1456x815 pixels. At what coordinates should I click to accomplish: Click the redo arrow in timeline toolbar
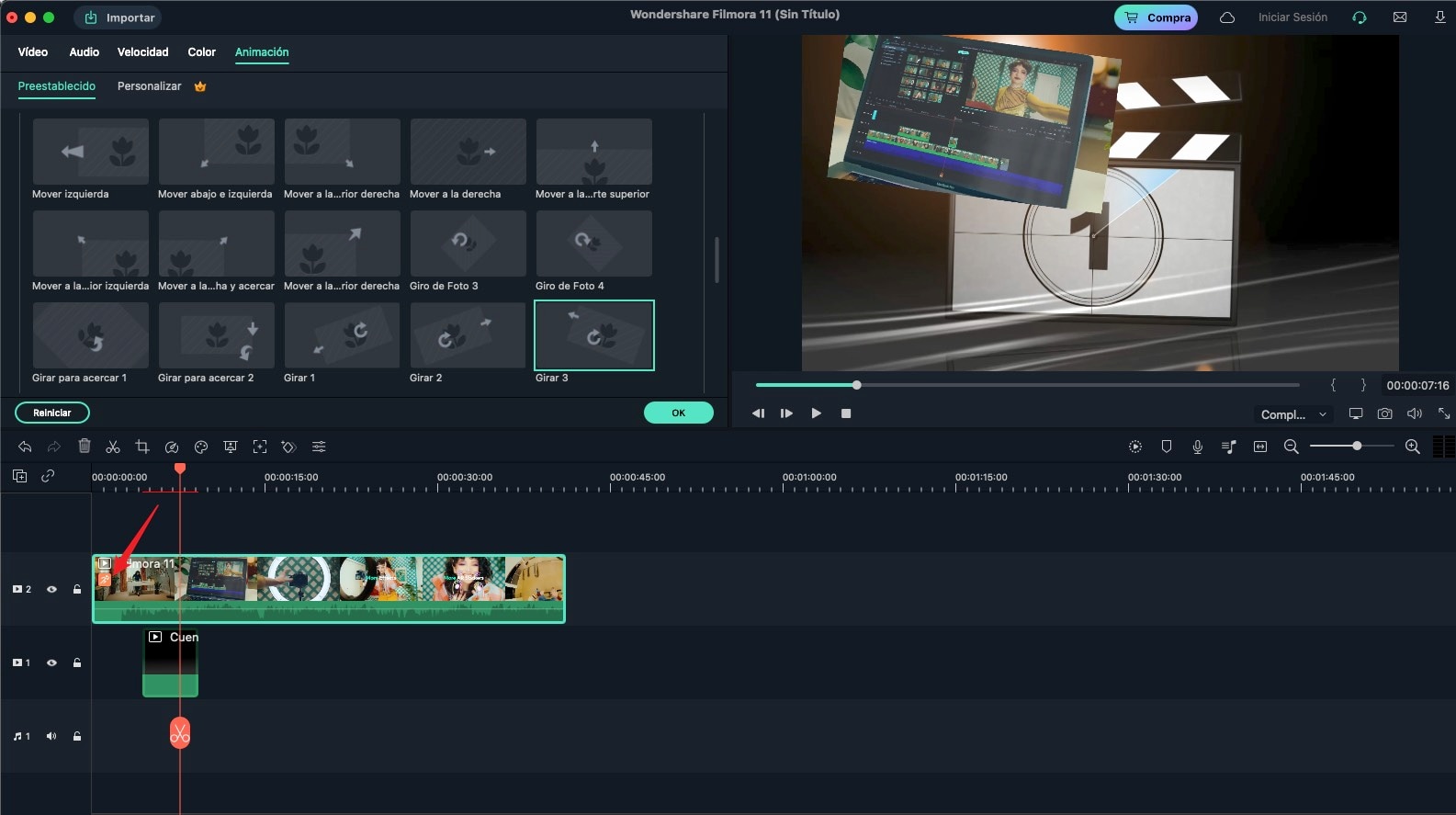coord(54,447)
